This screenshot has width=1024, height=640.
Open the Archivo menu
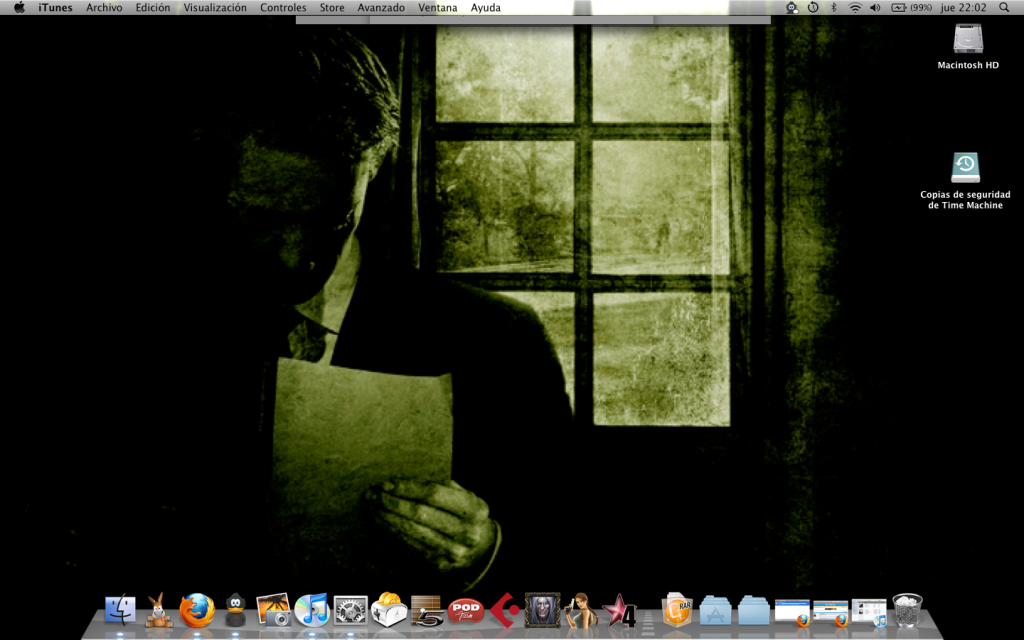[104, 7]
